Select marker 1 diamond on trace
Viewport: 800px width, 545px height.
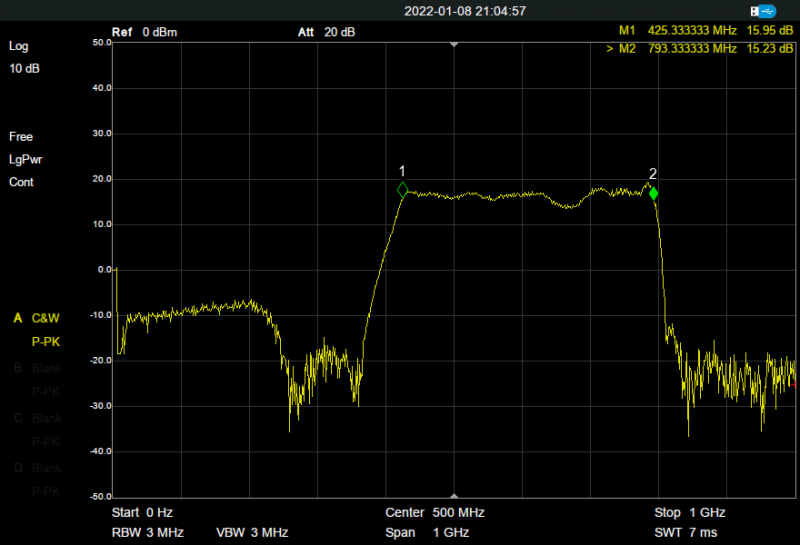pyautogui.click(x=403, y=190)
